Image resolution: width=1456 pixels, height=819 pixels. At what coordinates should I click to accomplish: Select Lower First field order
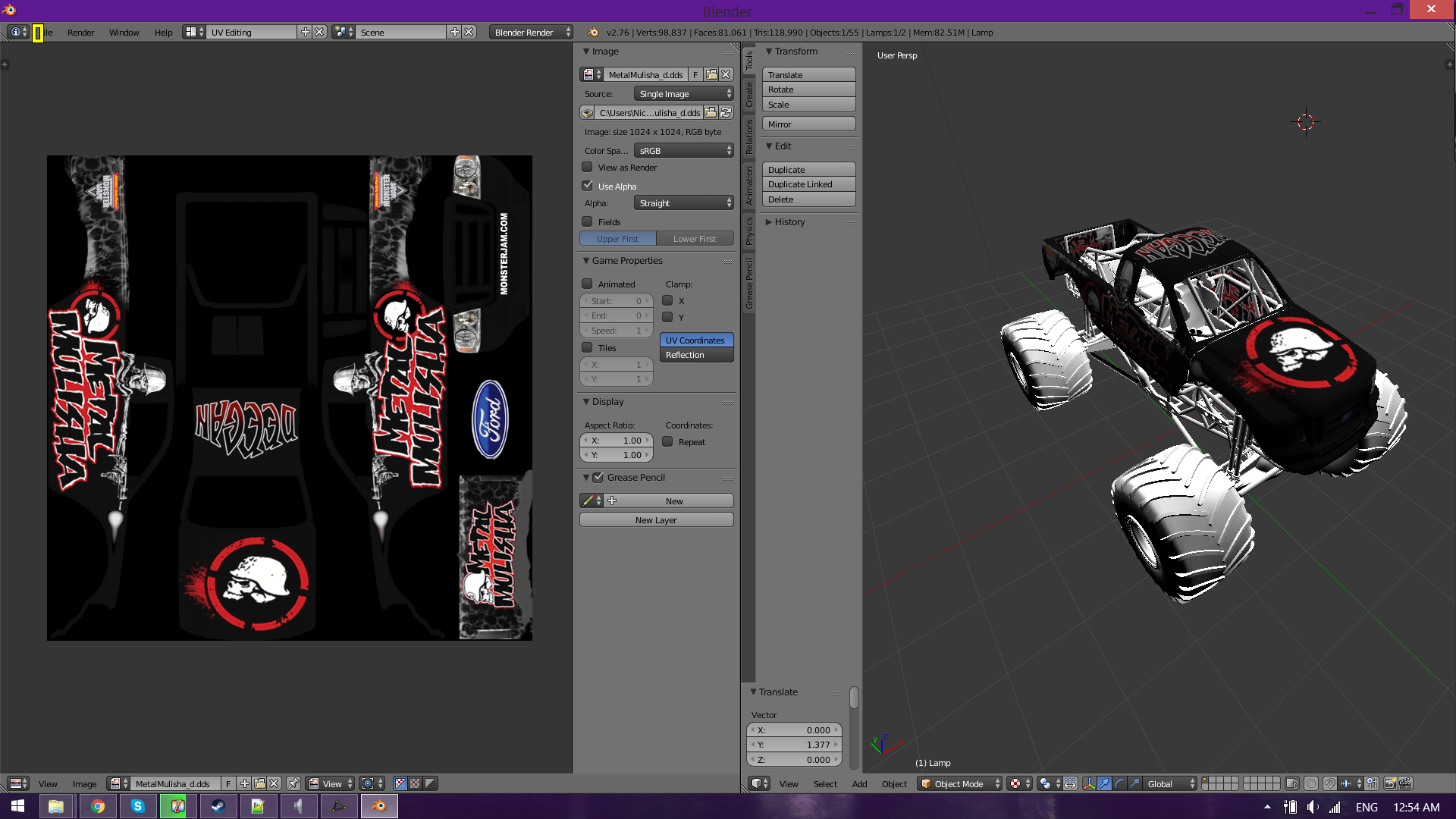click(695, 238)
